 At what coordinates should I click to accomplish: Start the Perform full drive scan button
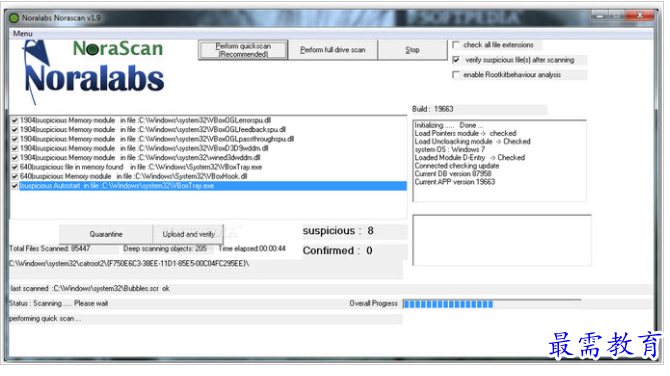(x=332, y=50)
